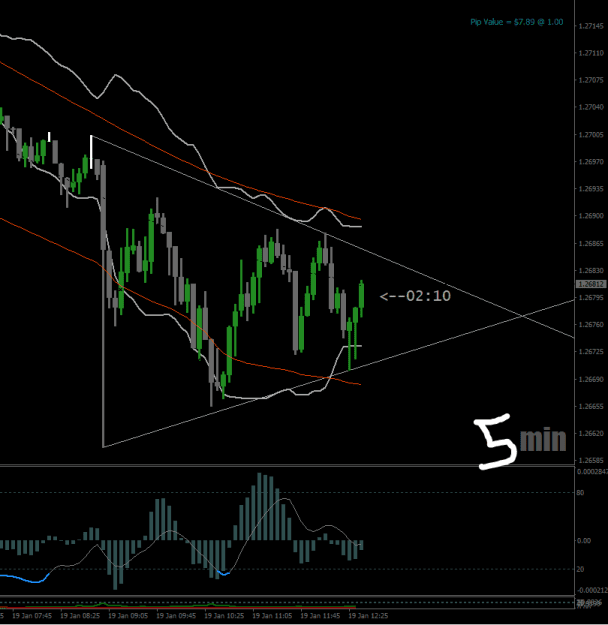Click the 19 Jan 10:25 time label
This screenshot has width=608, height=625.
pyautogui.click(x=224, y=616)
